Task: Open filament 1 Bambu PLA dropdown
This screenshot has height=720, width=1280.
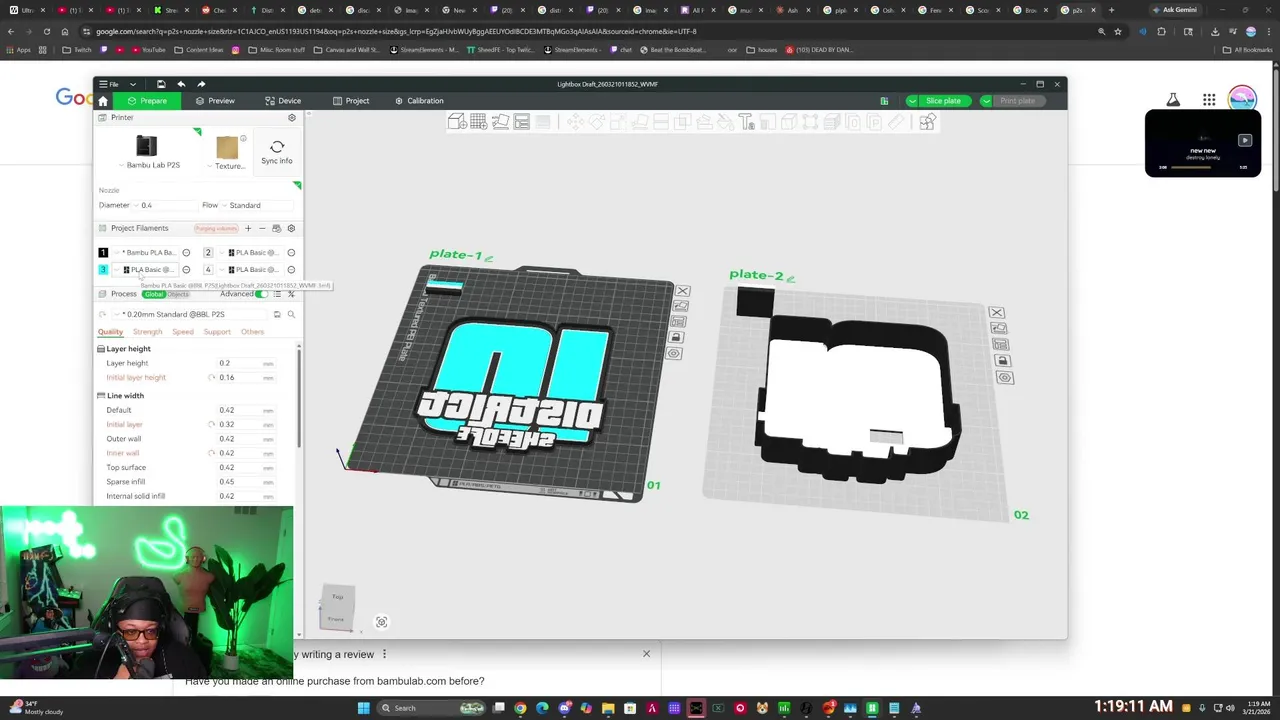Action: click(x=145, y=253)
